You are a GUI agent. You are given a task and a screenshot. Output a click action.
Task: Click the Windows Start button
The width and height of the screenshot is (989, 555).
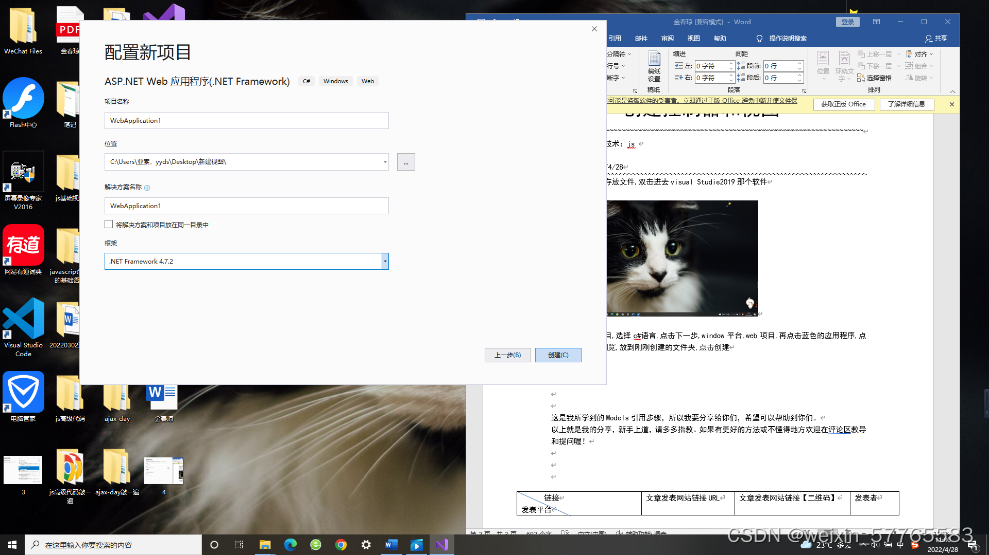pyautogui.click(x=11, y=544)
